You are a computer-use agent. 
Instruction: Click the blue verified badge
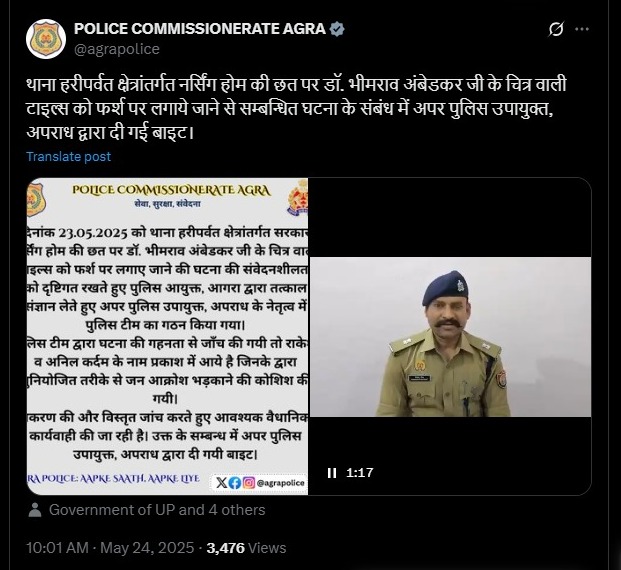pyautogui.click(x=337, y=29)
